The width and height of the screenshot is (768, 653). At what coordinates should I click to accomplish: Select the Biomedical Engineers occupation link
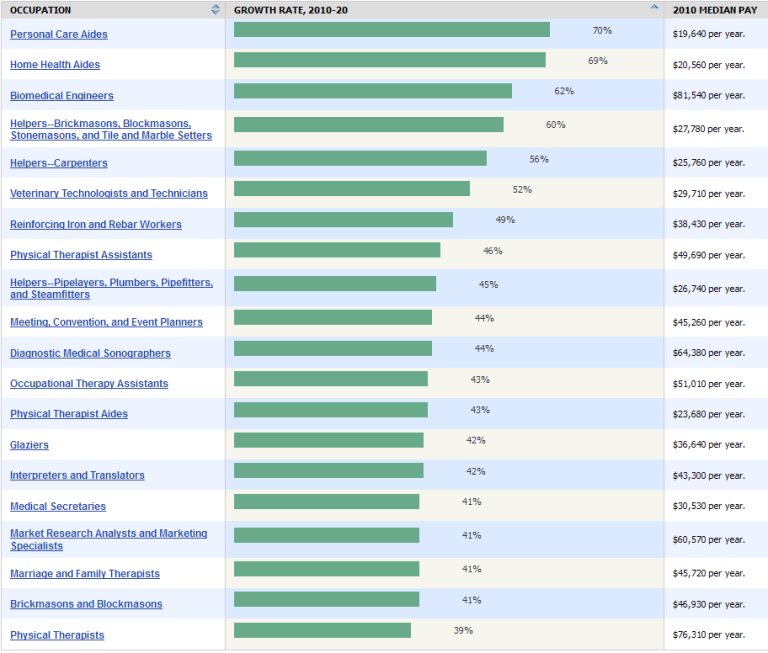point(62,96)
